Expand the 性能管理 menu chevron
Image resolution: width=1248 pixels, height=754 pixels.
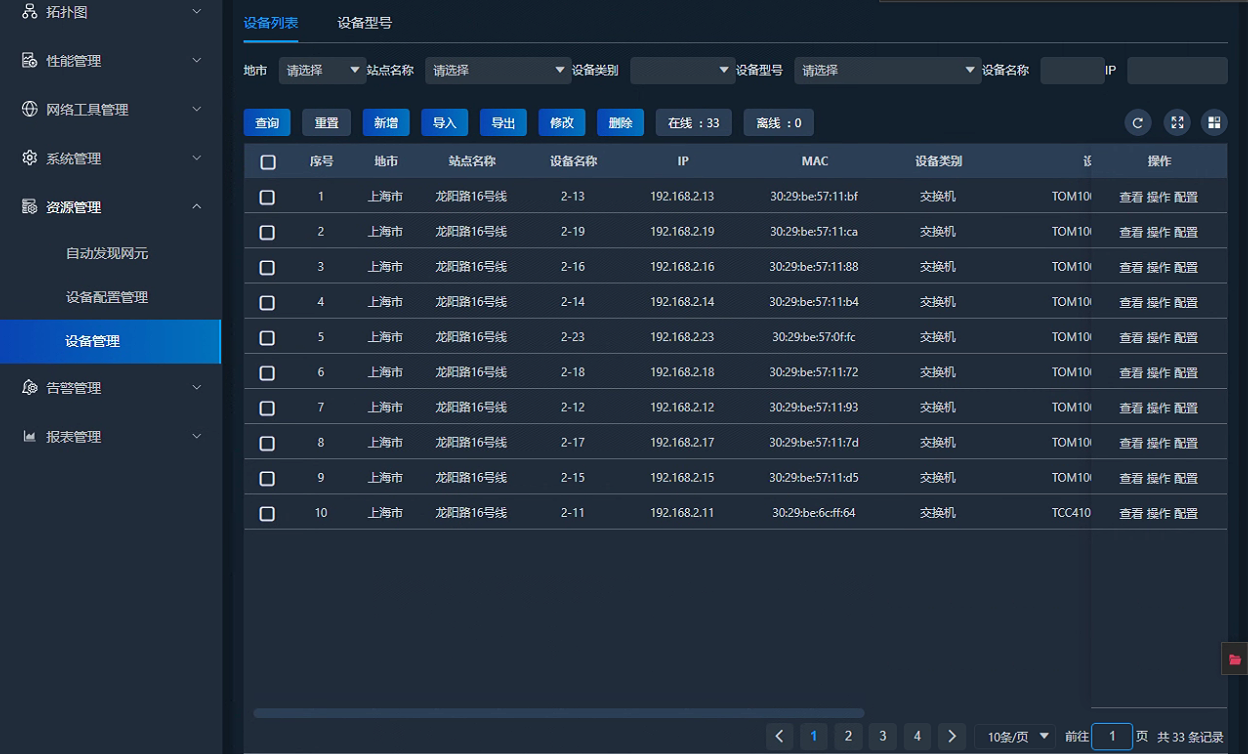(x=197, y=60)
